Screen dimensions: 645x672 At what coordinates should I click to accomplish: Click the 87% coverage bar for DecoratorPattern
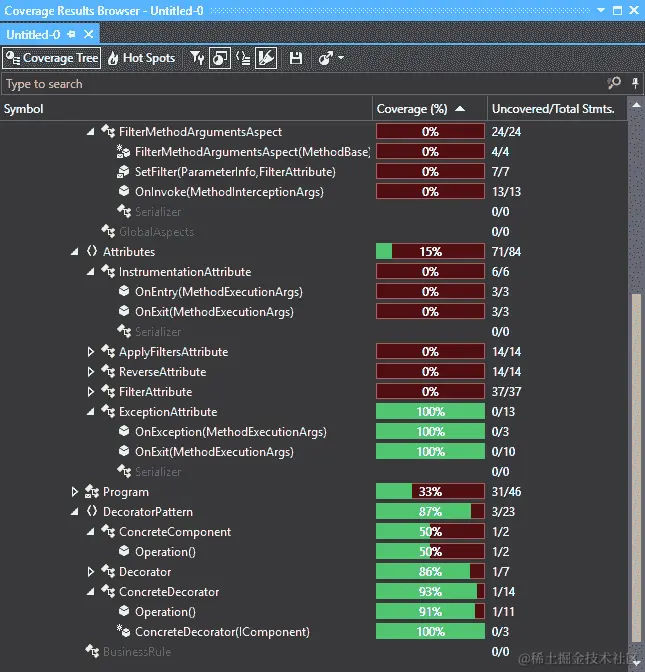click(430, 511)
